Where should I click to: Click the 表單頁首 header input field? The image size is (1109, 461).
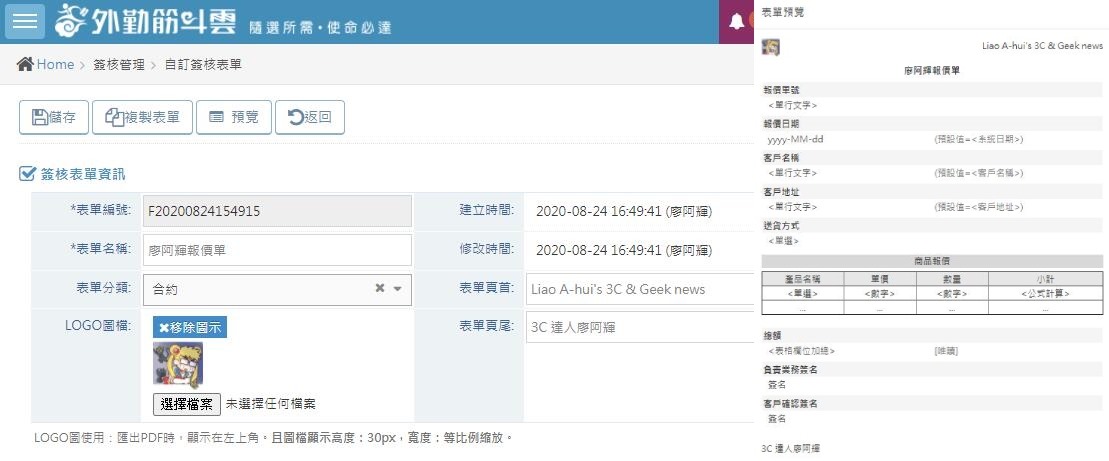(x=639, y=289)
